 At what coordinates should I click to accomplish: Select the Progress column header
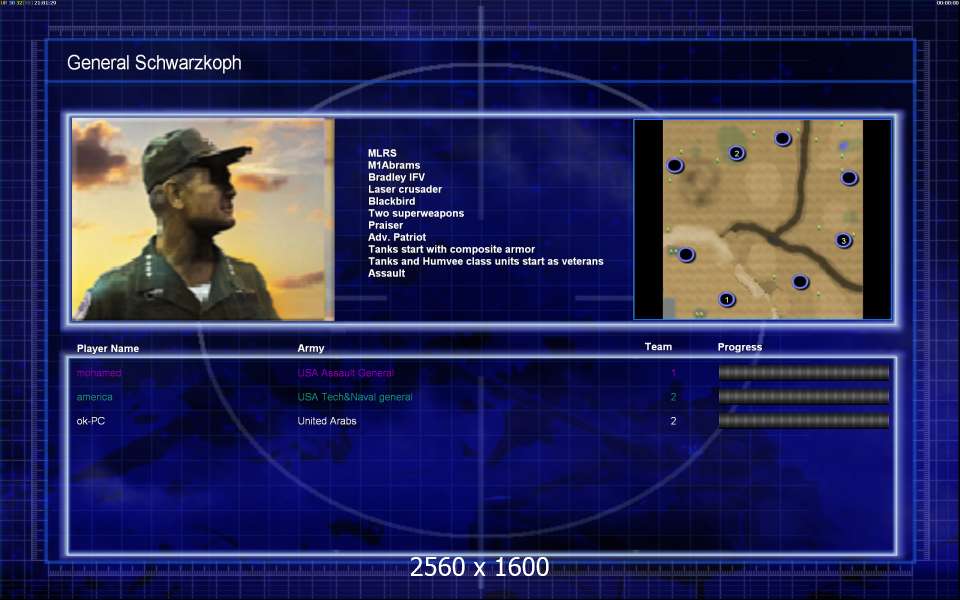739,347
